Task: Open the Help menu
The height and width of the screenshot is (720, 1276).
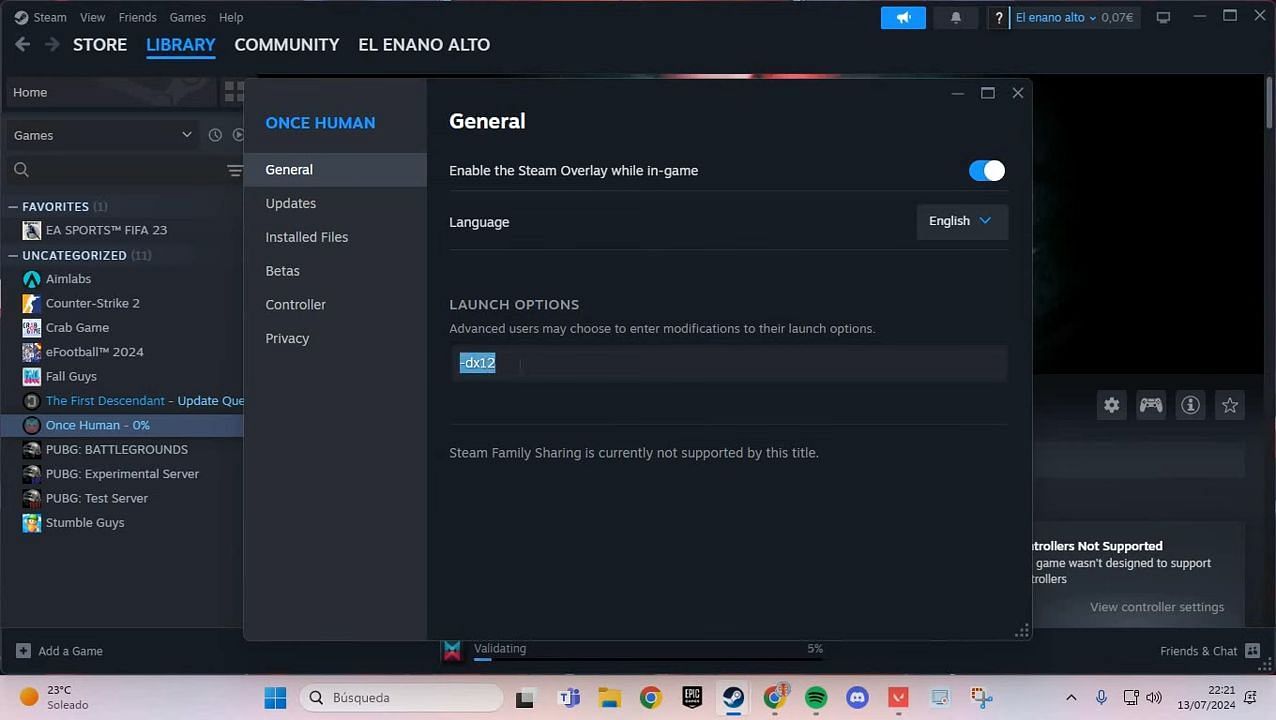Action: [x=231, y=17]
